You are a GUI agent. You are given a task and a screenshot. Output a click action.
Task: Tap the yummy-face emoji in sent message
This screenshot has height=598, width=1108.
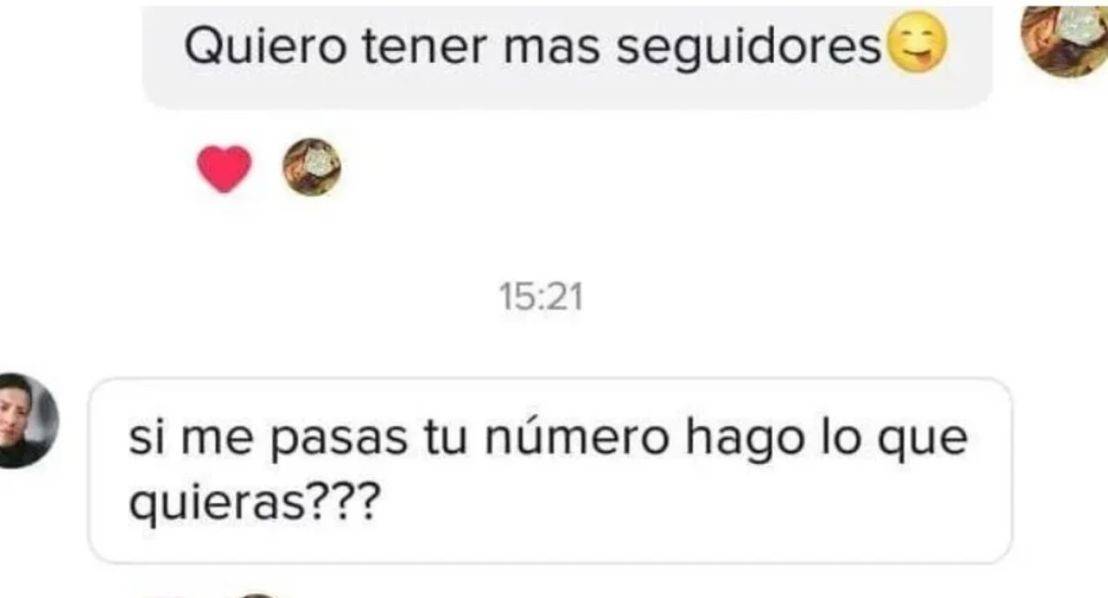pyautogui.click(x=917, y=42)
